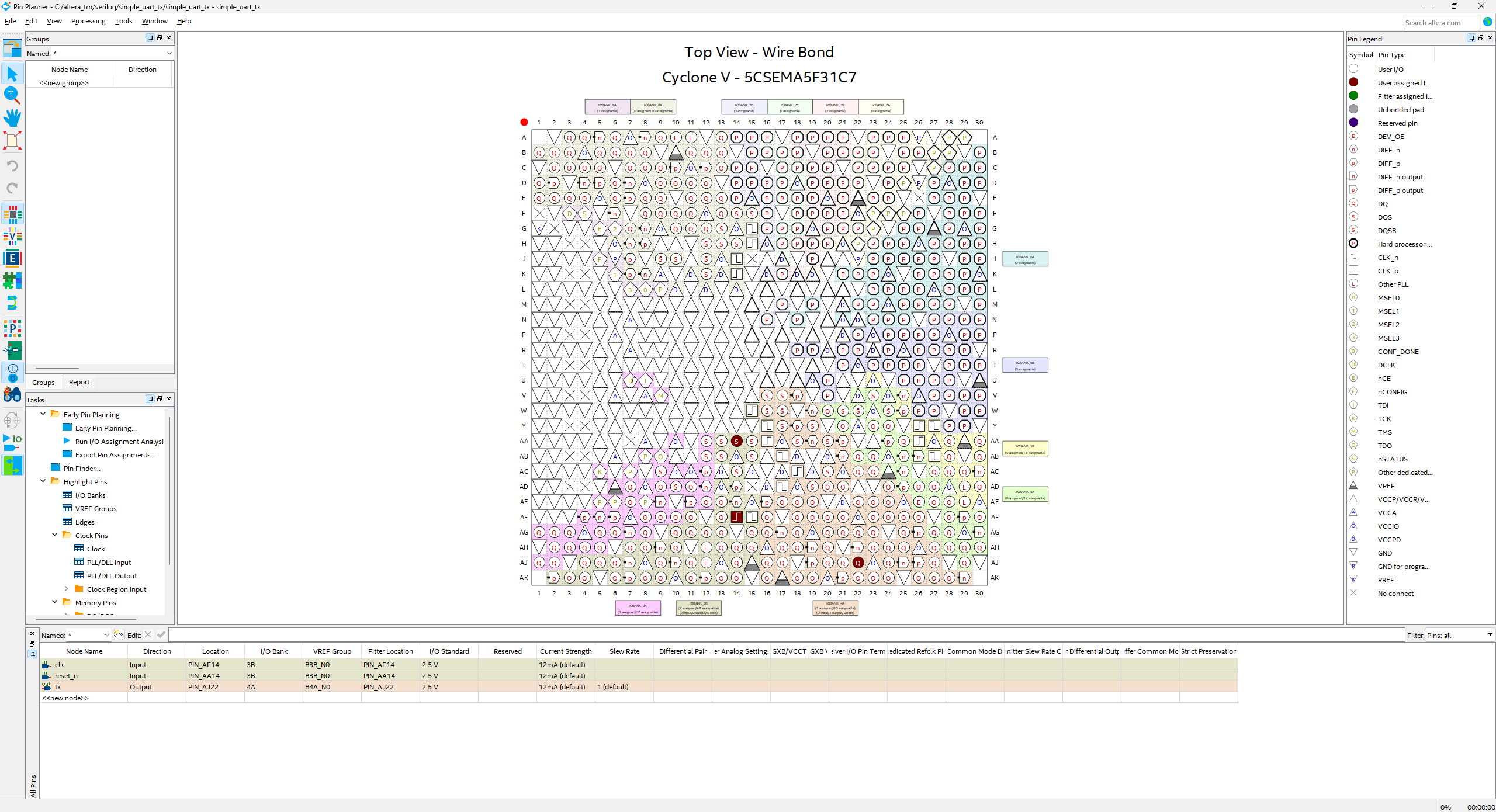Toggle pin on Pin Legend panel
Viewport: 1496px width, 812px height.
(x=1471, y=38)
